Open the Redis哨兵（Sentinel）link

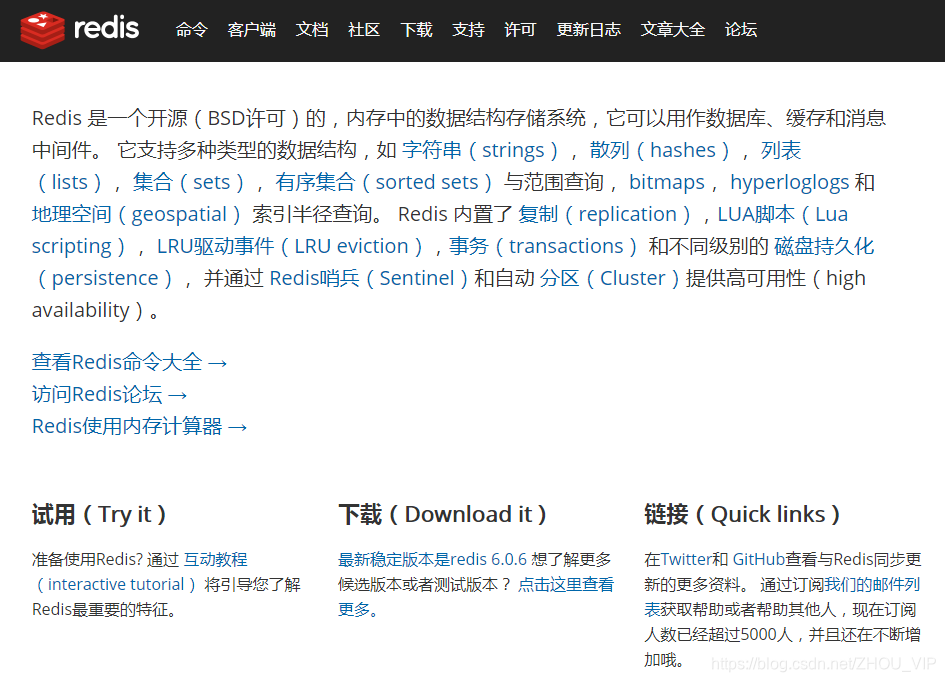[369, 278]
